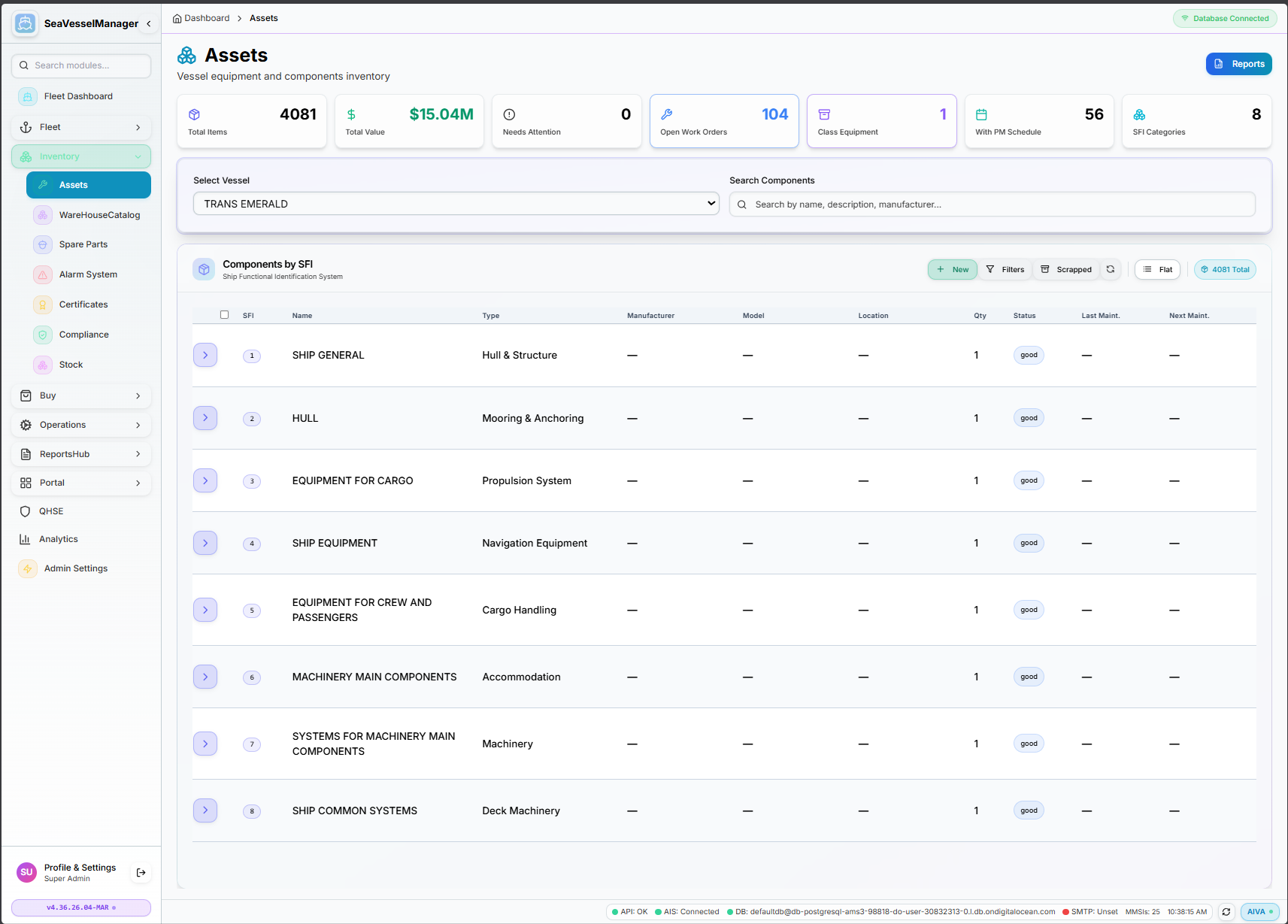Switch the components list to Flat view
1288x924 pixels.
[x=1157, y=269]
